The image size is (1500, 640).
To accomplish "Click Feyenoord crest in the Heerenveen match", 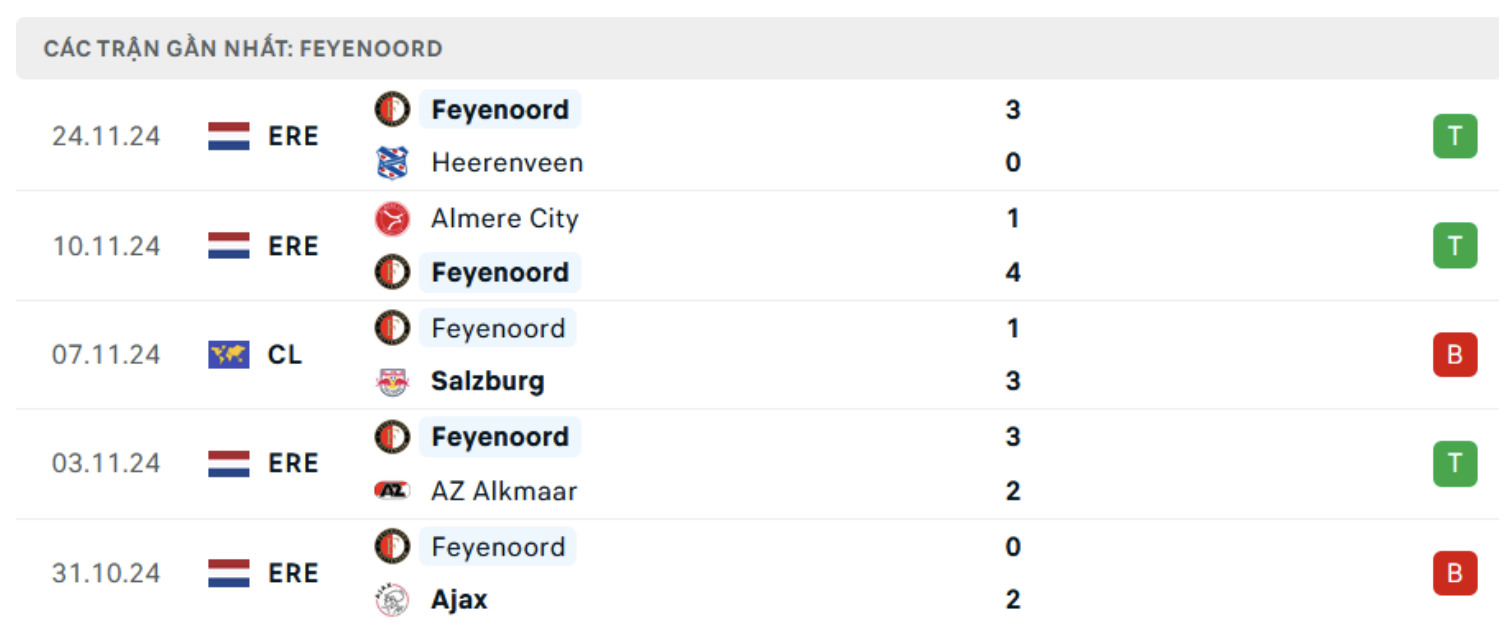I will coord(392,109).
